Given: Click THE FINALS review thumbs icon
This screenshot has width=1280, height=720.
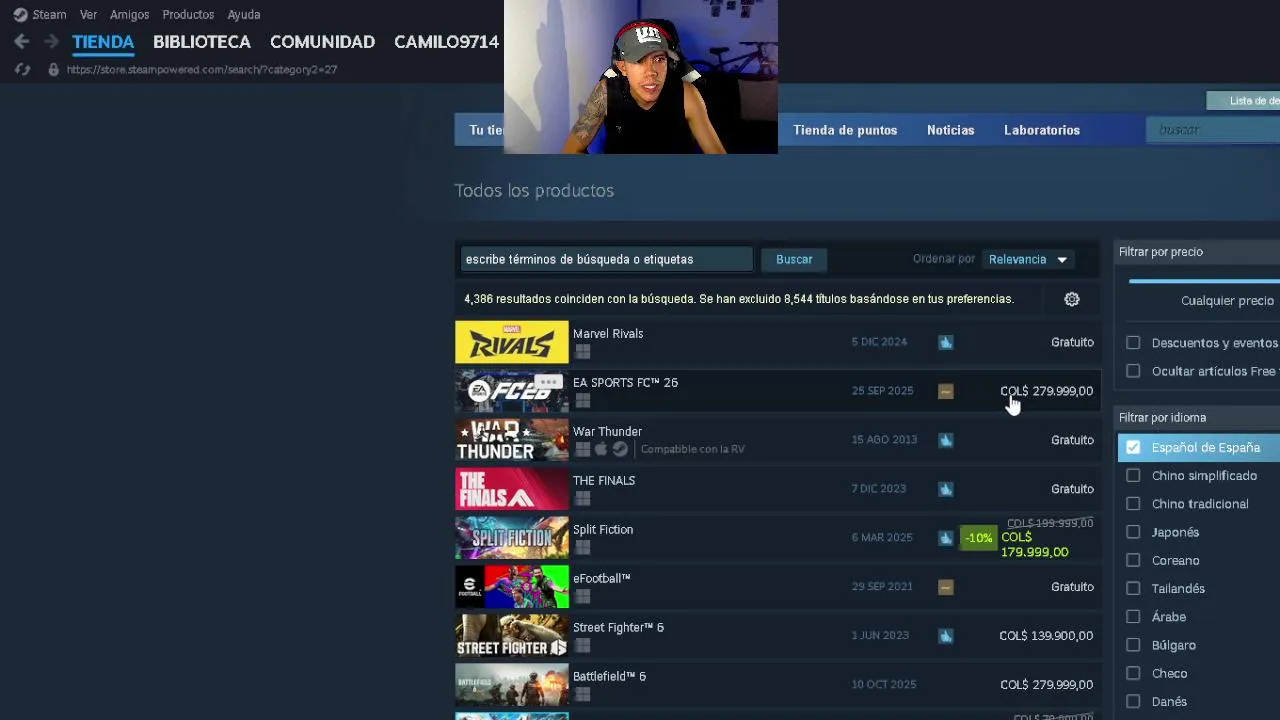Looking at the screenshot, I should point(946,489).
